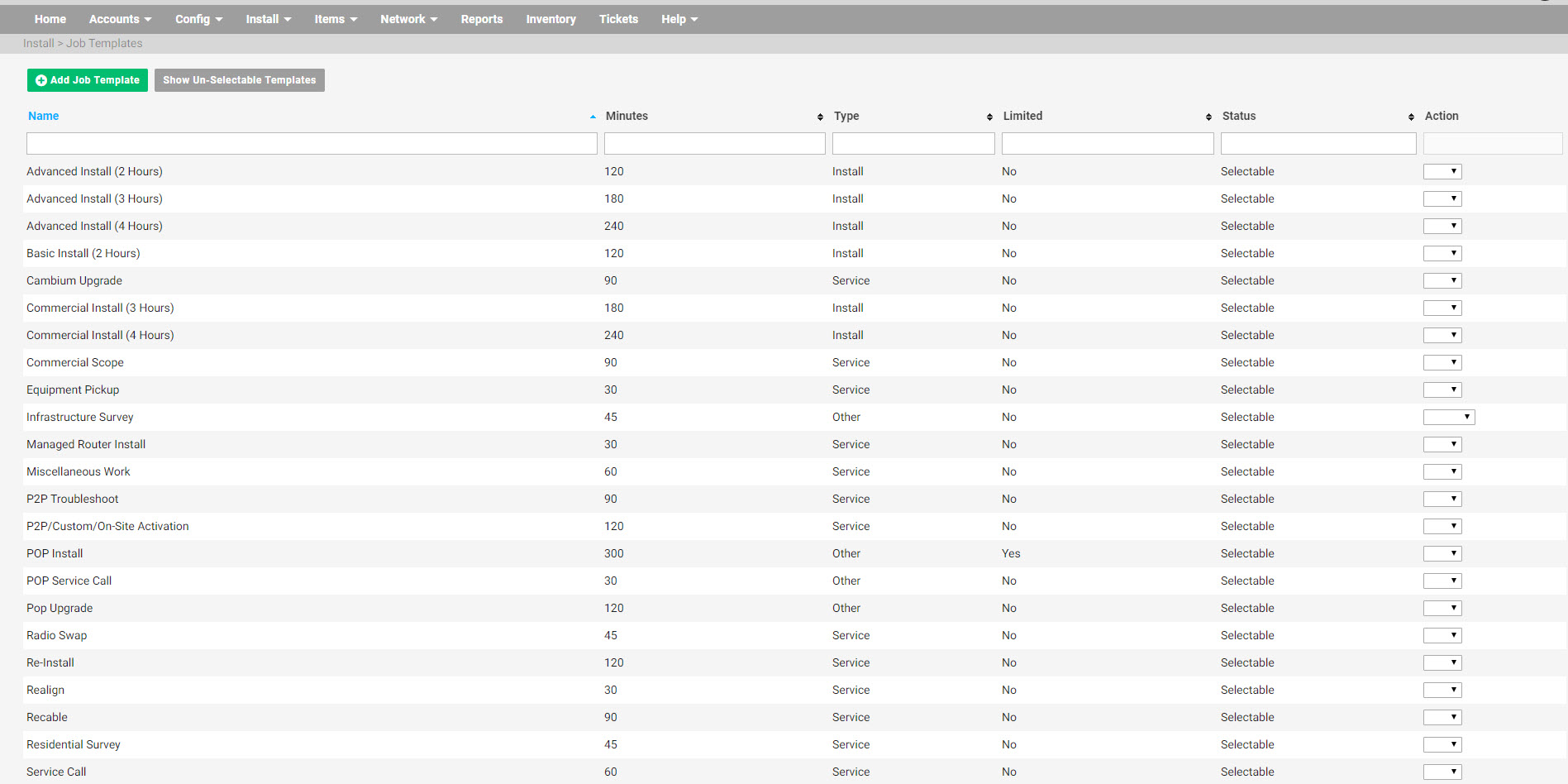Go to the Home page
The height and width of the screenshot is (784, 1568).
pos(50,19)
